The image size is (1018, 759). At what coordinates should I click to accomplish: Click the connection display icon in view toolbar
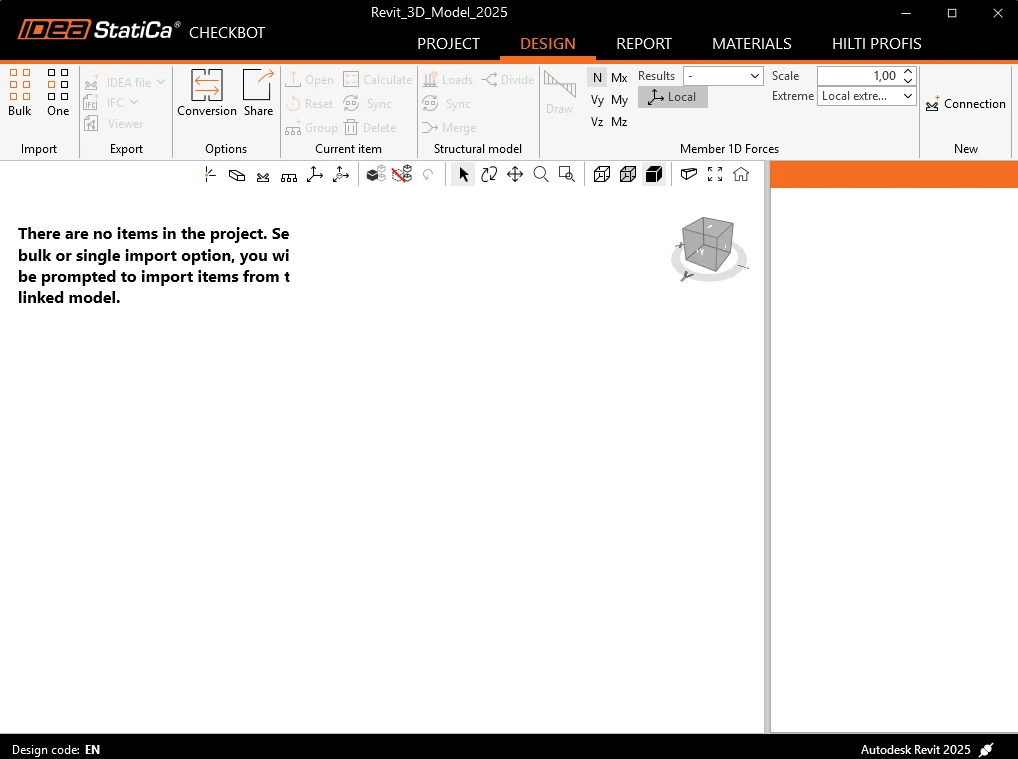[263, 175]
